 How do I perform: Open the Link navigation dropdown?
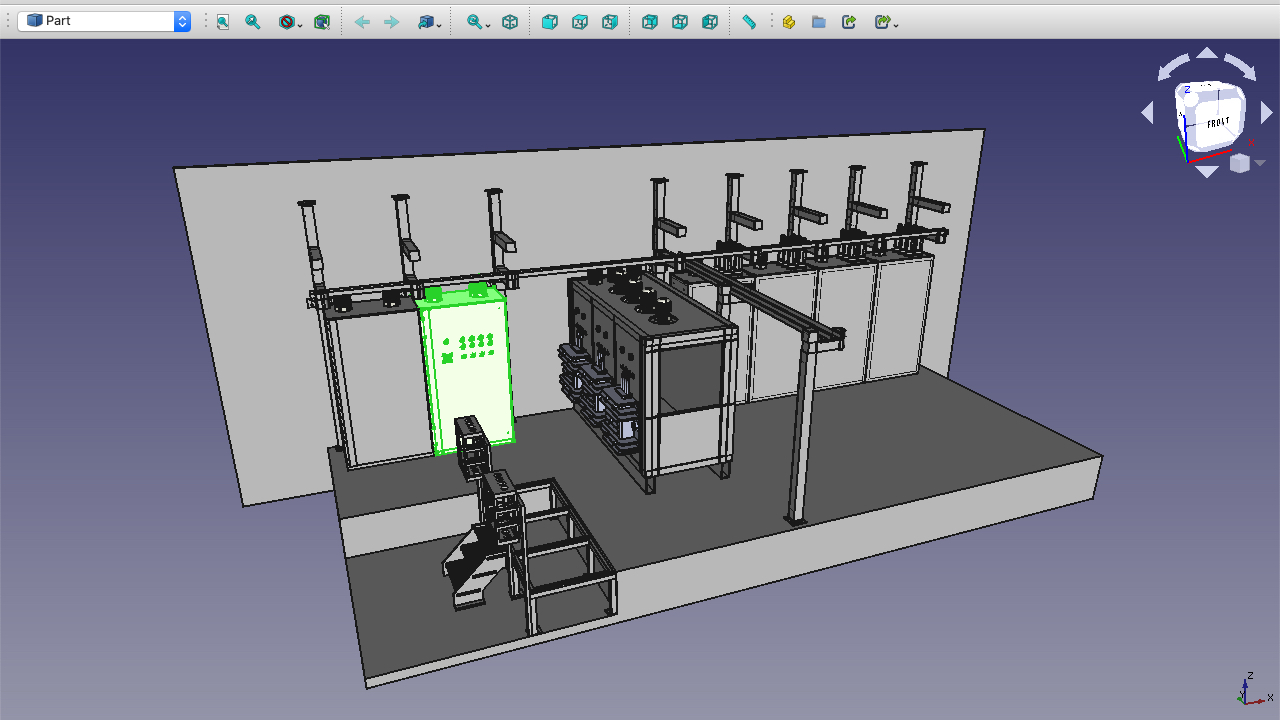click(430, 21)
